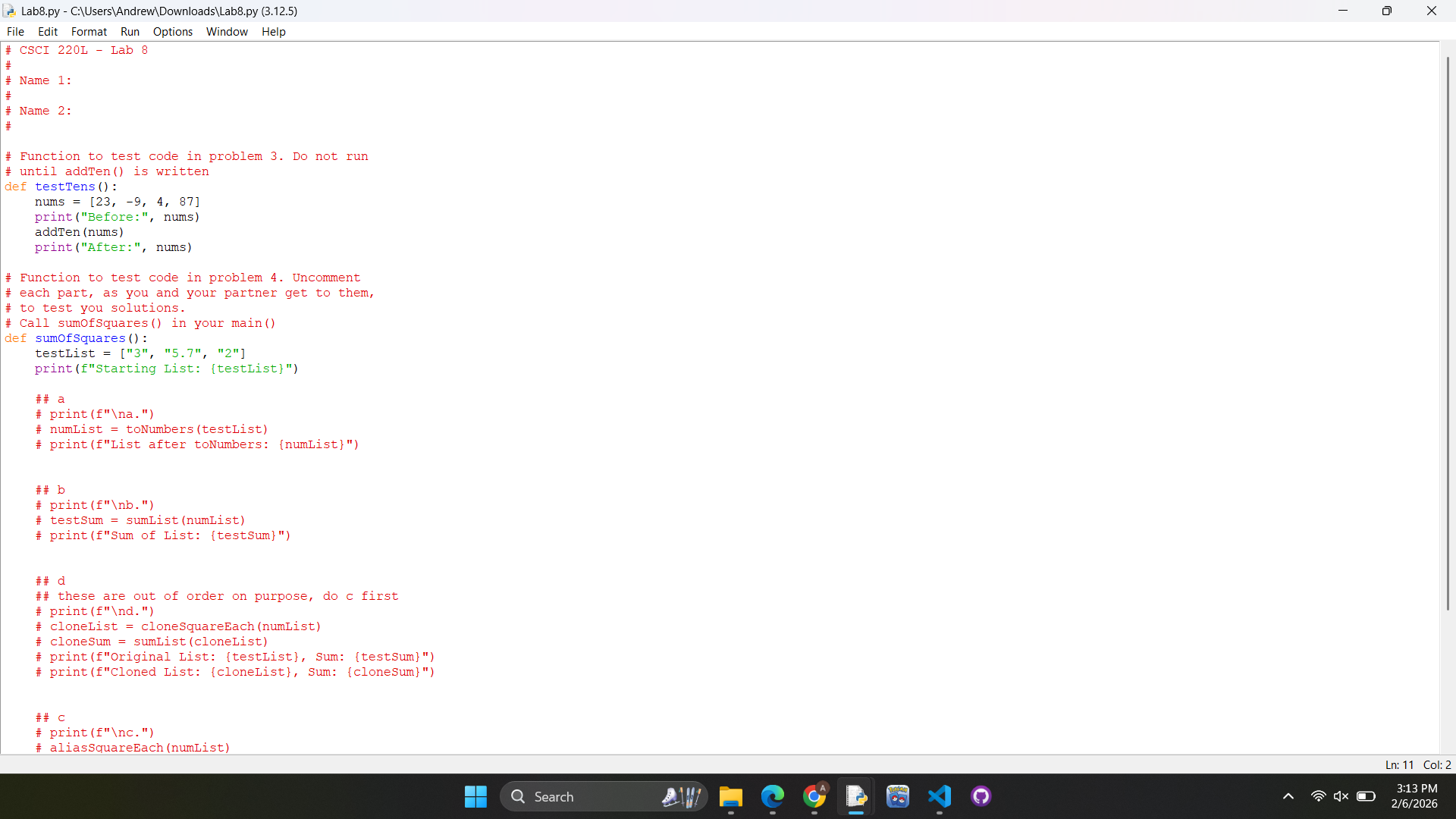Click the 'Ln: 11' status bar indicator
This screenshot has height=819, width=1456.
pos(1399,765)
